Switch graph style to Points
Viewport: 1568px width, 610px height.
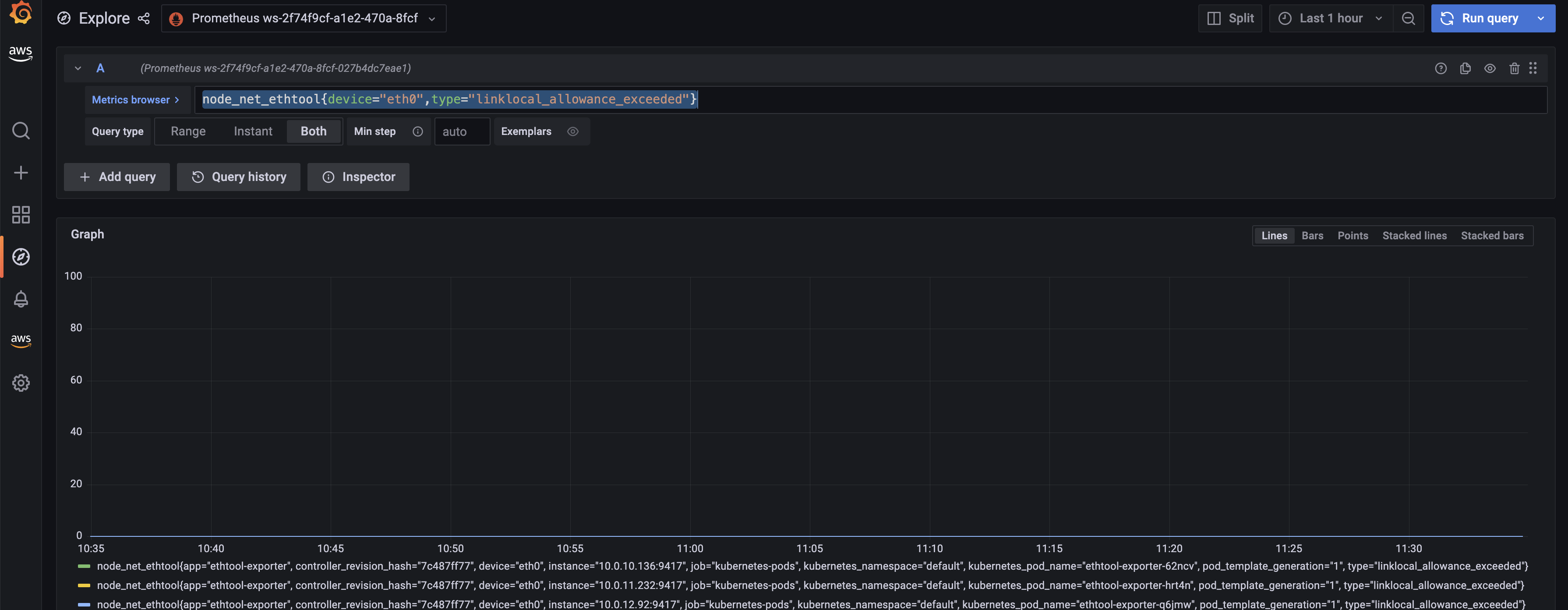coord(1353,236)
